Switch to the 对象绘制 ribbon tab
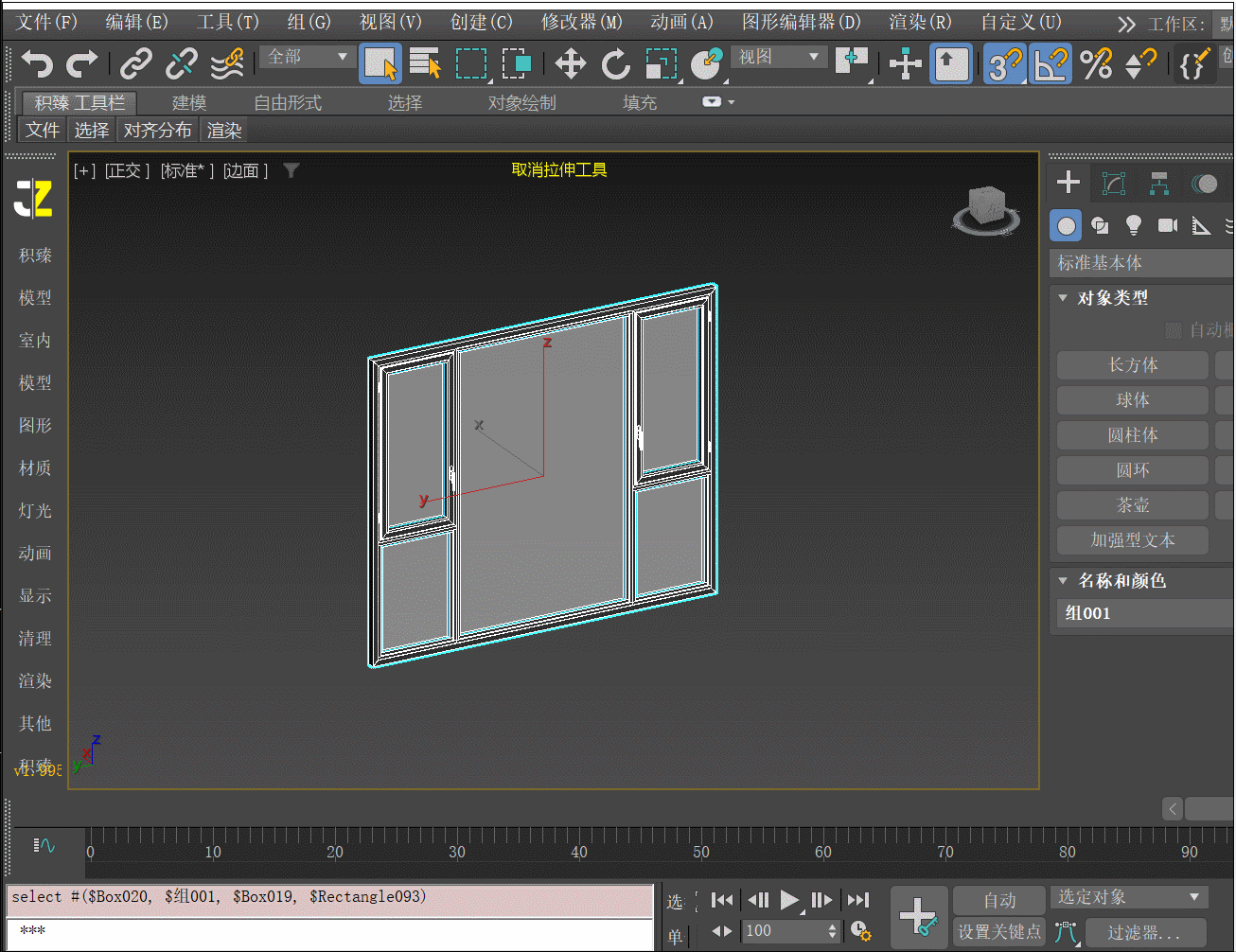This screenshot has width=1236, height=952. tap(522, 102)
